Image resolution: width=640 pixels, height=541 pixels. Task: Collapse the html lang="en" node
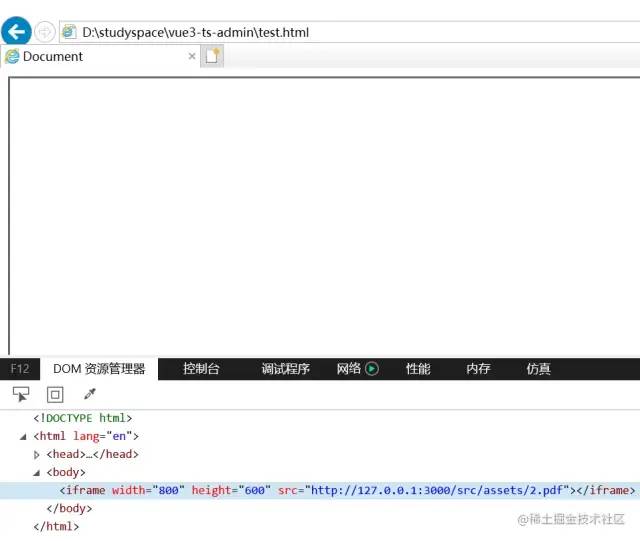point(23,437)
